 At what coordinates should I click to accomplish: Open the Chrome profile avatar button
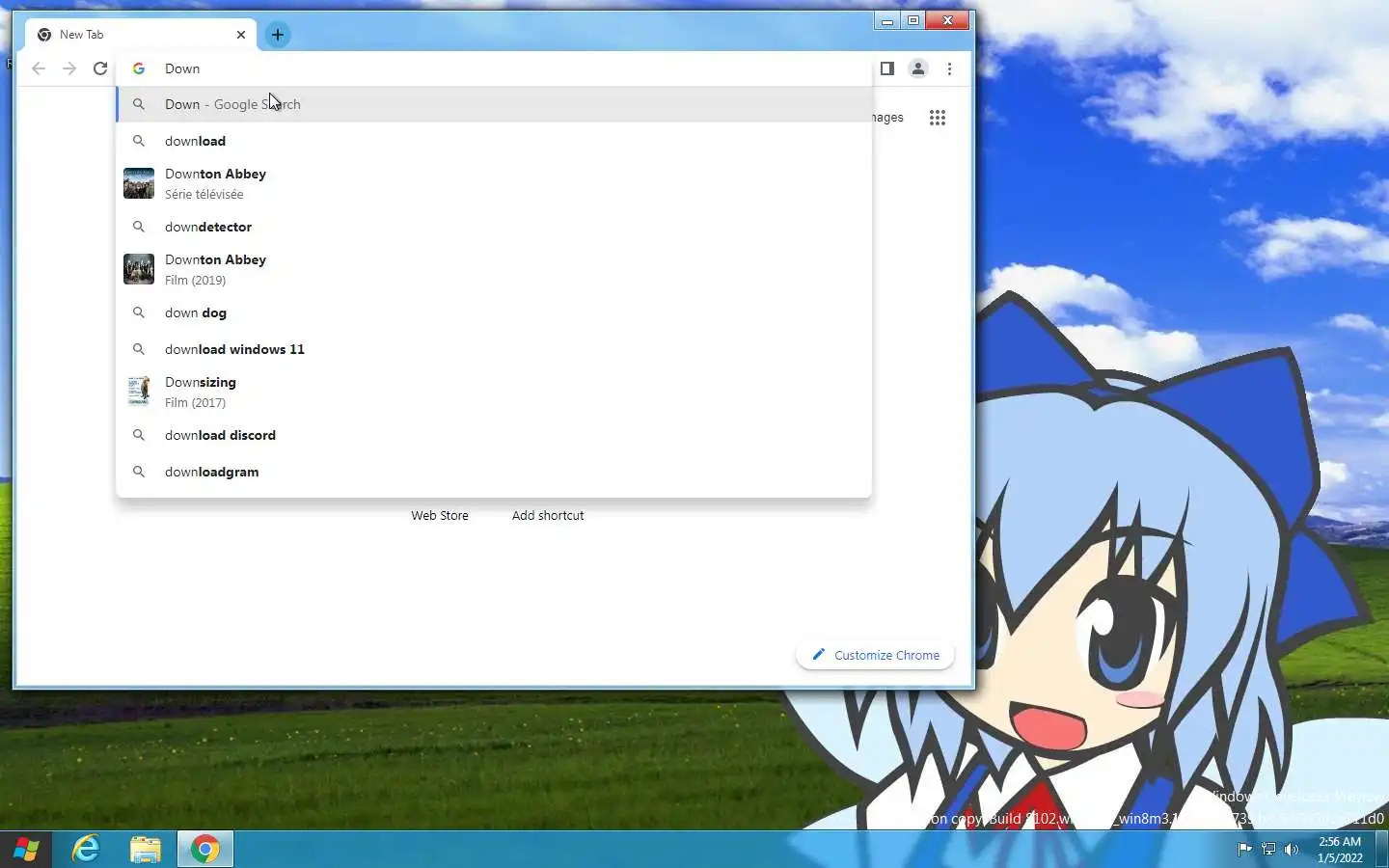pyautogui.click(x=918, y=68)
